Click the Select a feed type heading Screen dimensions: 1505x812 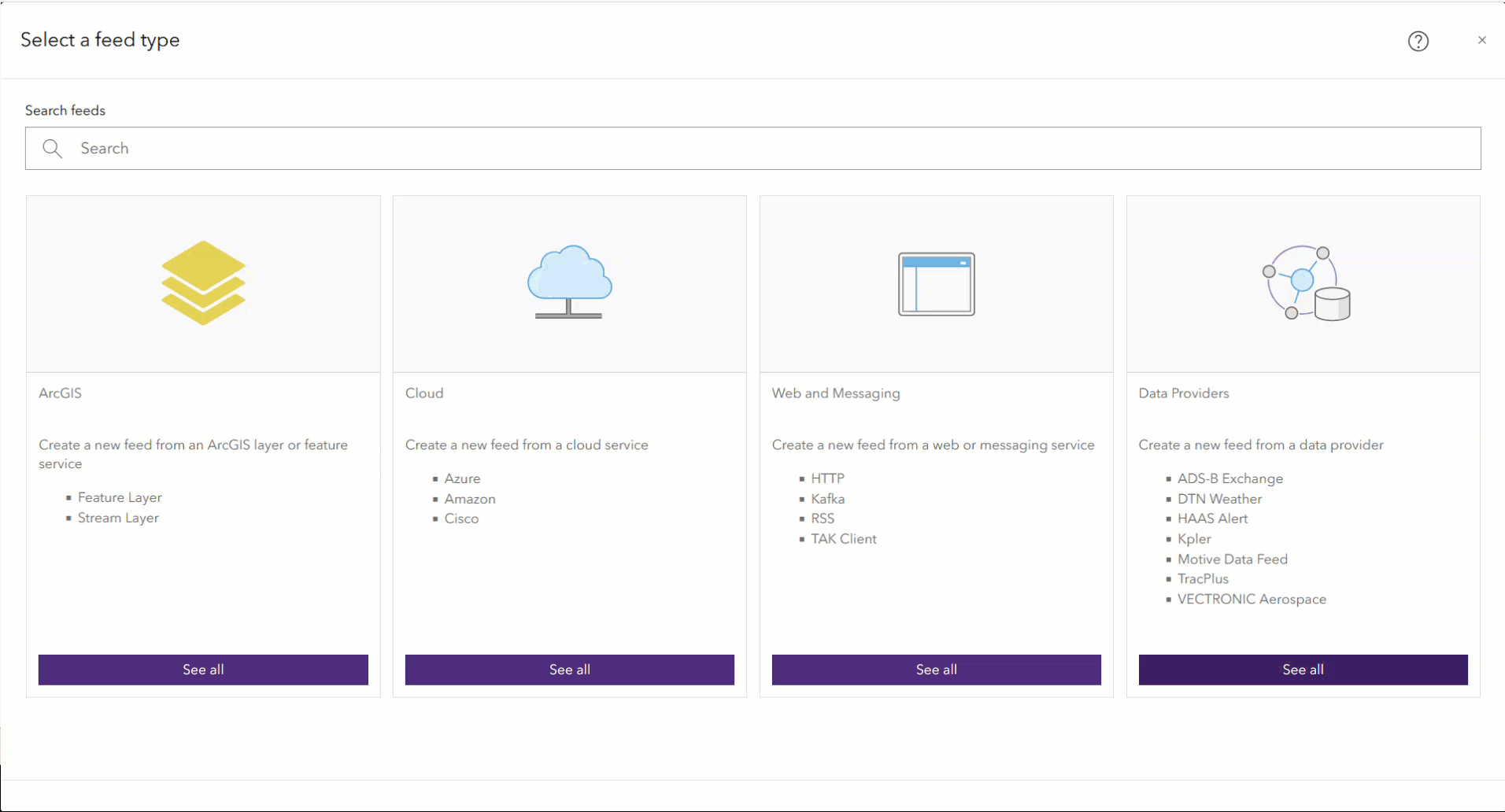point(100,40)
